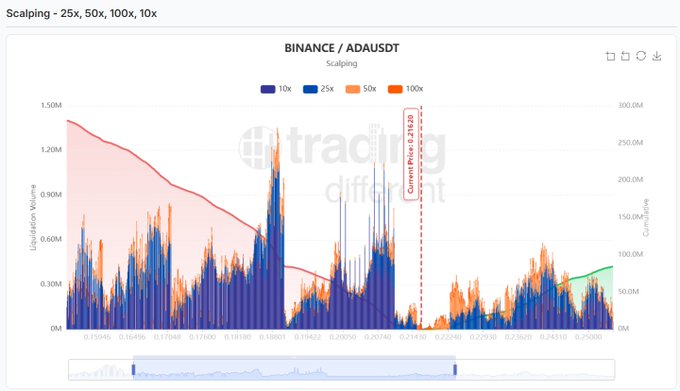This screenshot has width=680, height=391.
Task: Click the 0.25000 price axis label
Action: point(588,337)
